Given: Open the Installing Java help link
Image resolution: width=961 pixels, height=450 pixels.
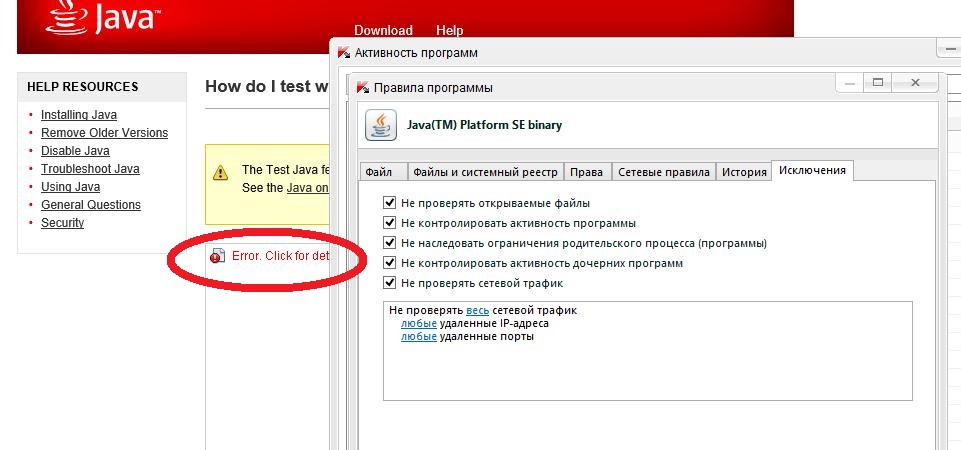Looking at the screenshot, I should tap(78, 115).
